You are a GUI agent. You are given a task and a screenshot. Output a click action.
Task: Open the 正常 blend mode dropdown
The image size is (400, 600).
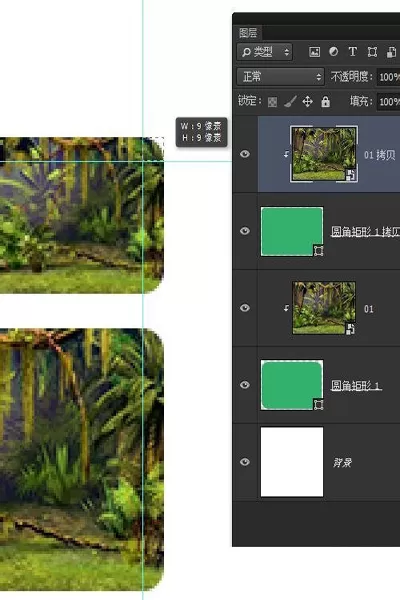click(281, 77)
